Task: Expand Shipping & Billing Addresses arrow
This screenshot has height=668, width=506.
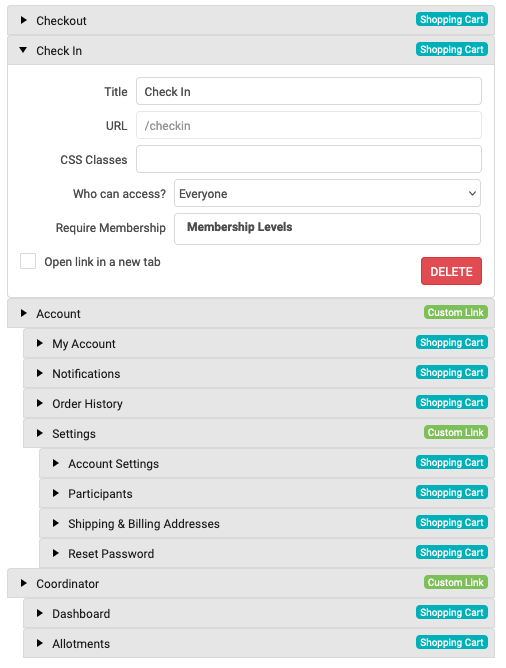Action: click(56, 523)
